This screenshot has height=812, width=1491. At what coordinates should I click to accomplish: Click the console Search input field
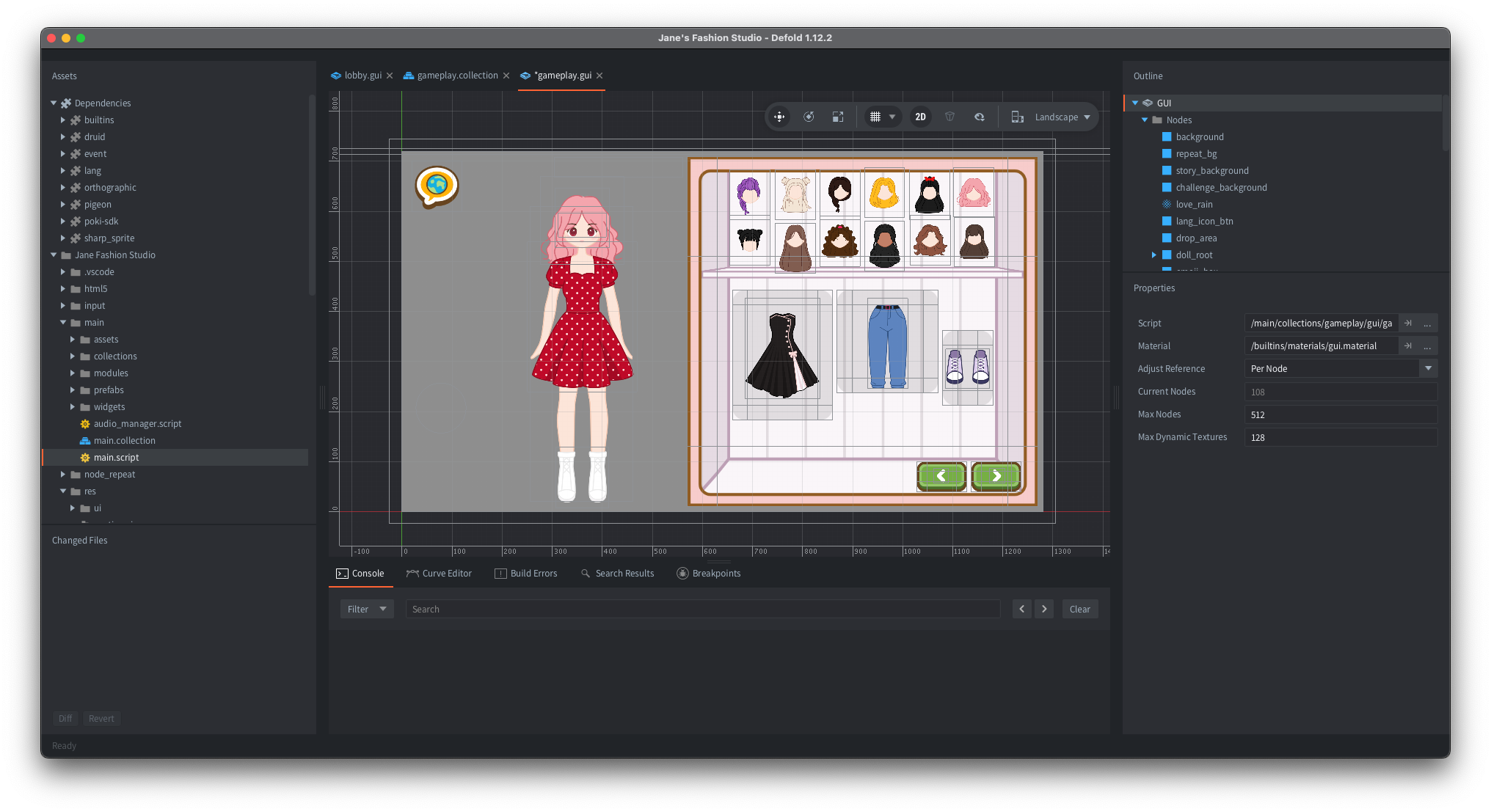pyautogui.click(x=701, y=608)
